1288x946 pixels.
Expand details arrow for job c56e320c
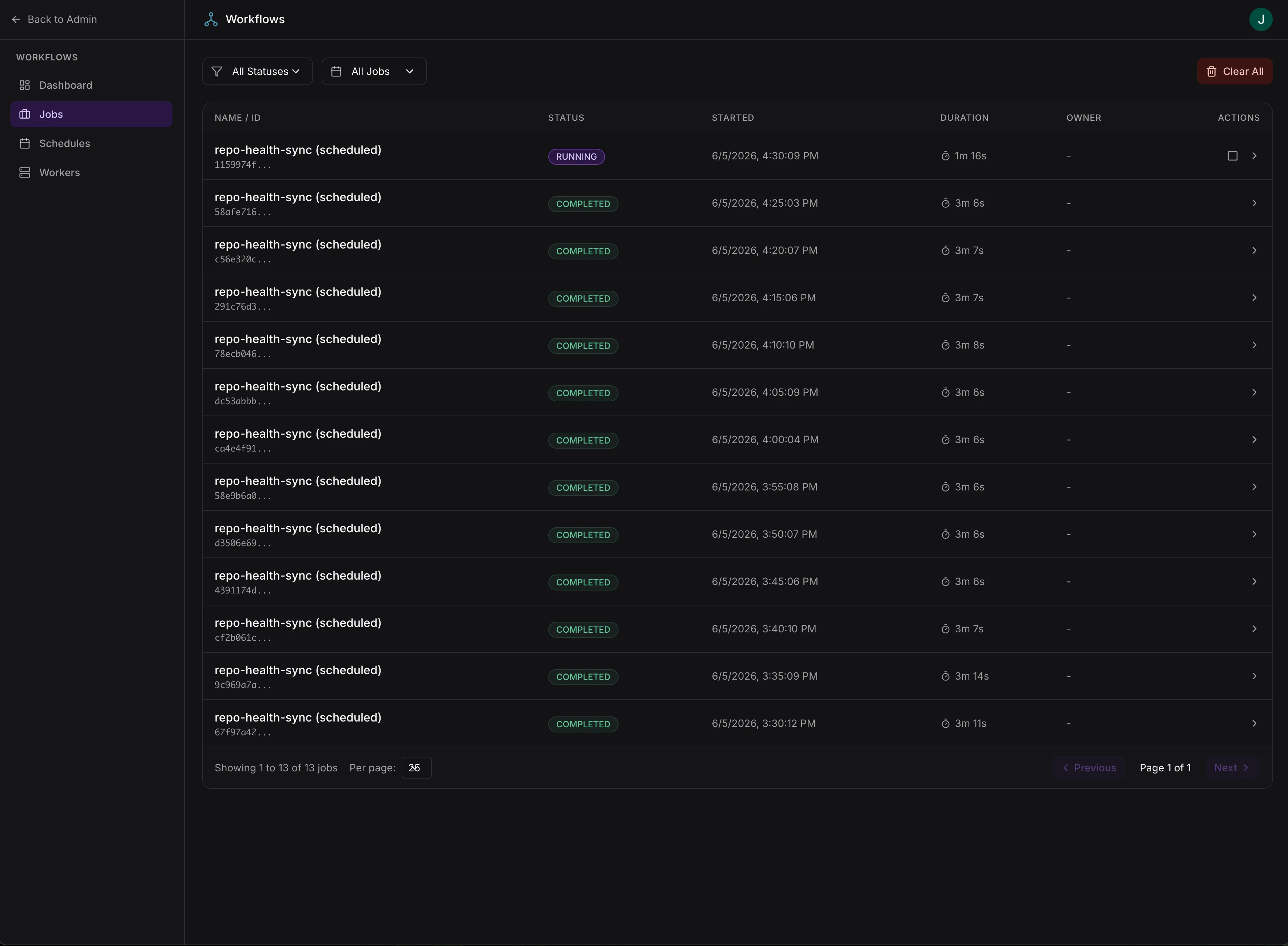1254,250
